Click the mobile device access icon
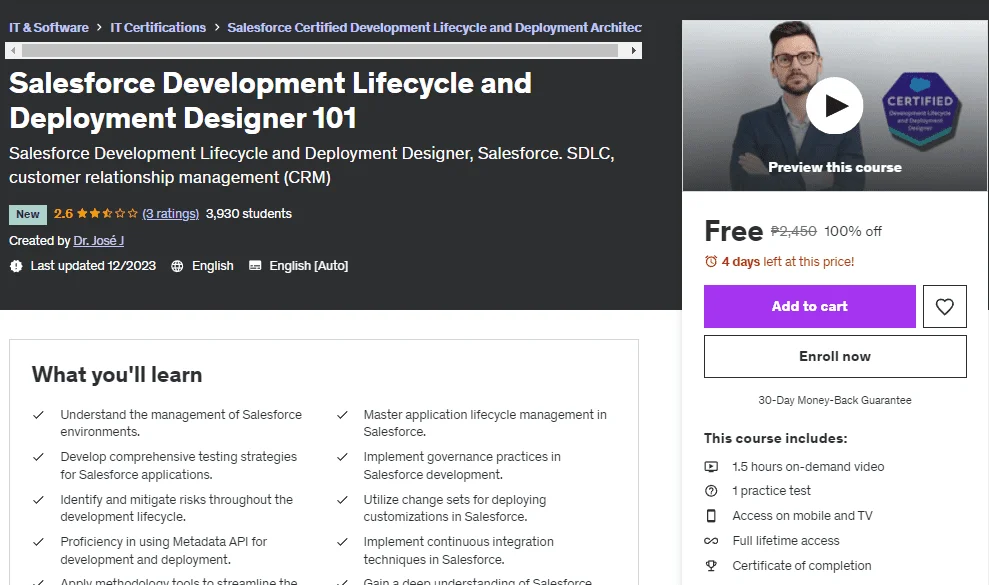989x585 pixels. coord(711,516)
